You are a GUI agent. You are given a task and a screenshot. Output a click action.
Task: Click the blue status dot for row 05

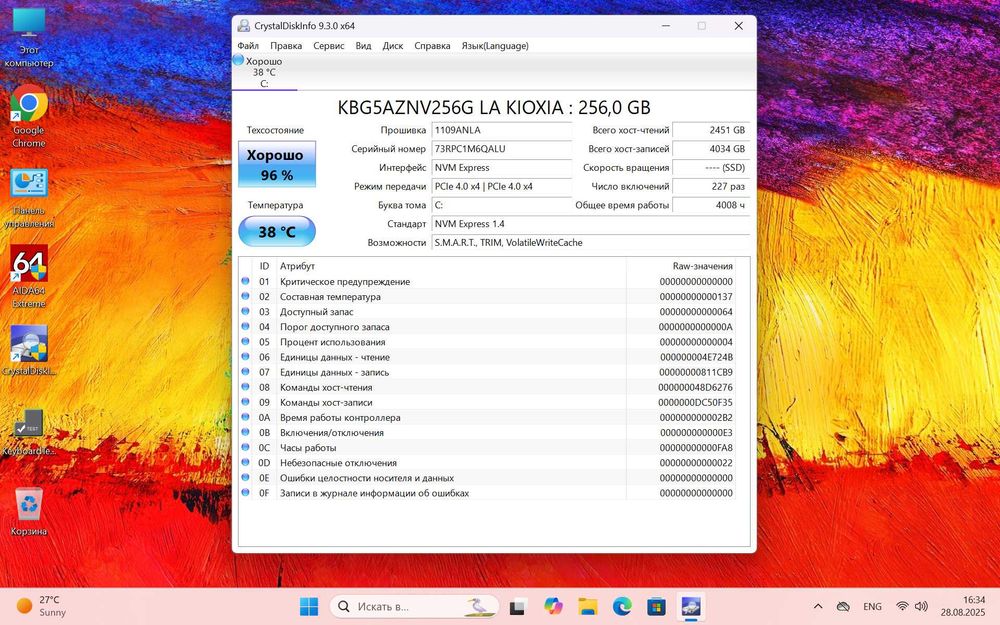click(245, 341)
